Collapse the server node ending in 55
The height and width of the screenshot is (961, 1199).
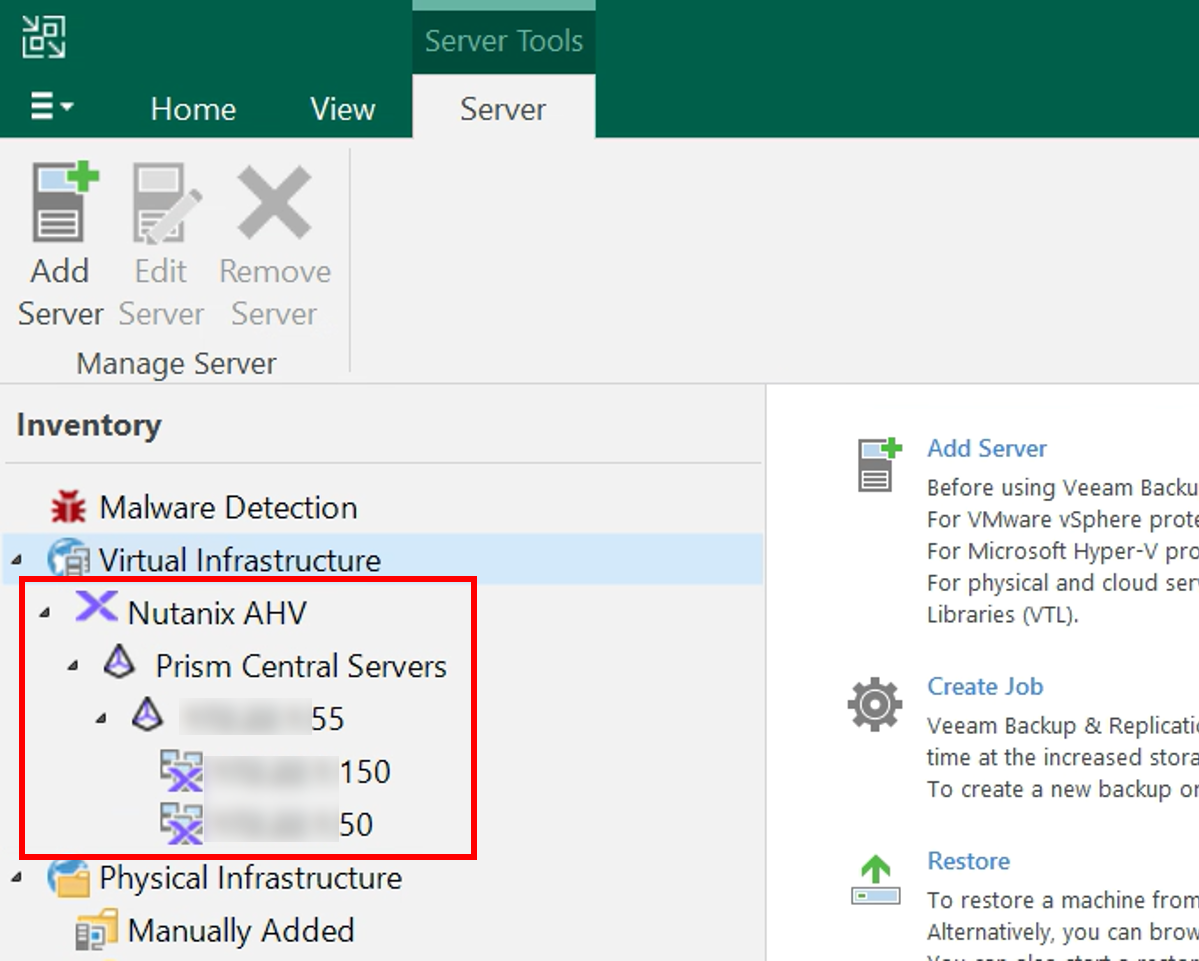(x=102, y=719)
